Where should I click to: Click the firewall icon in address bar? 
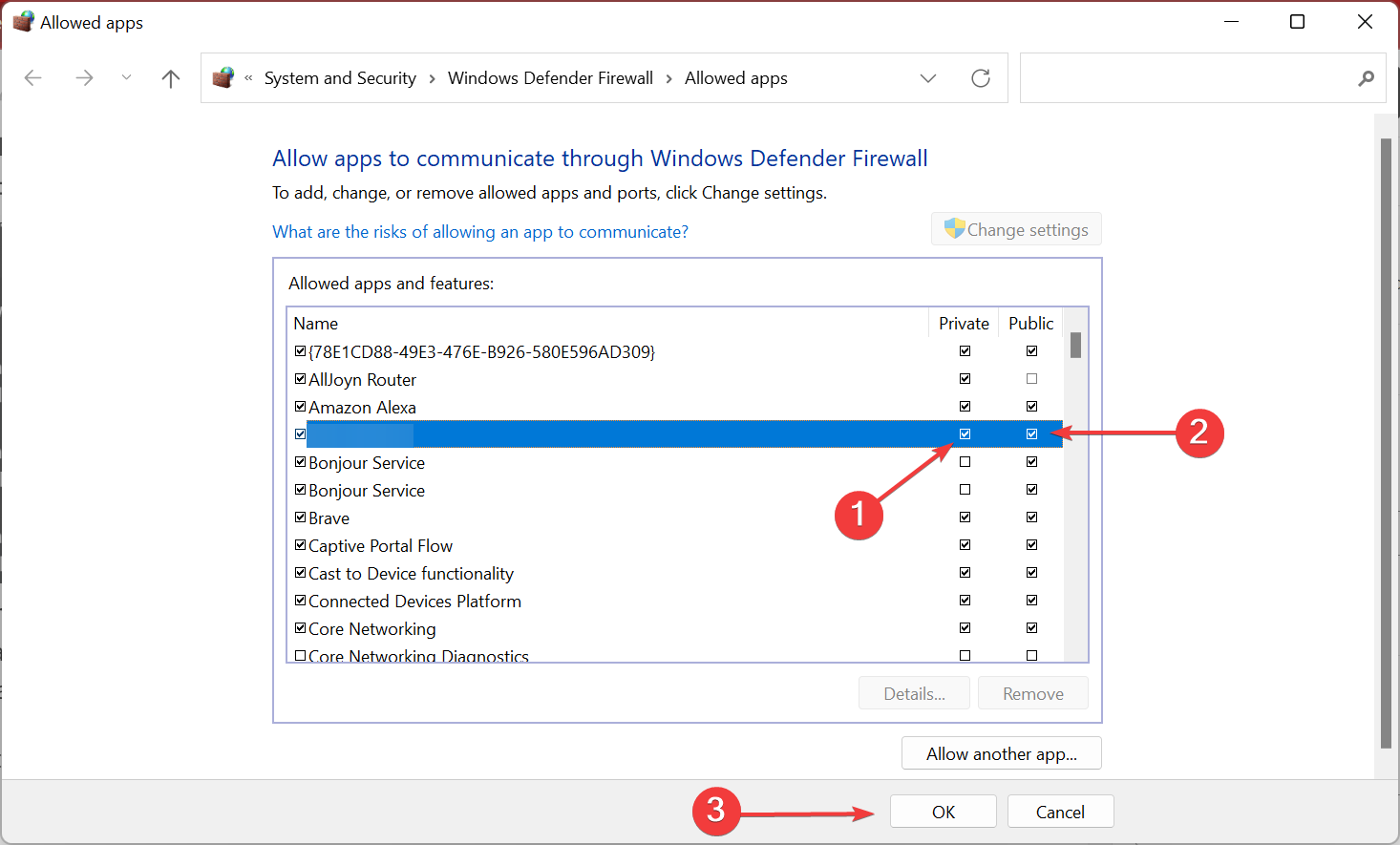coord(223,78)
